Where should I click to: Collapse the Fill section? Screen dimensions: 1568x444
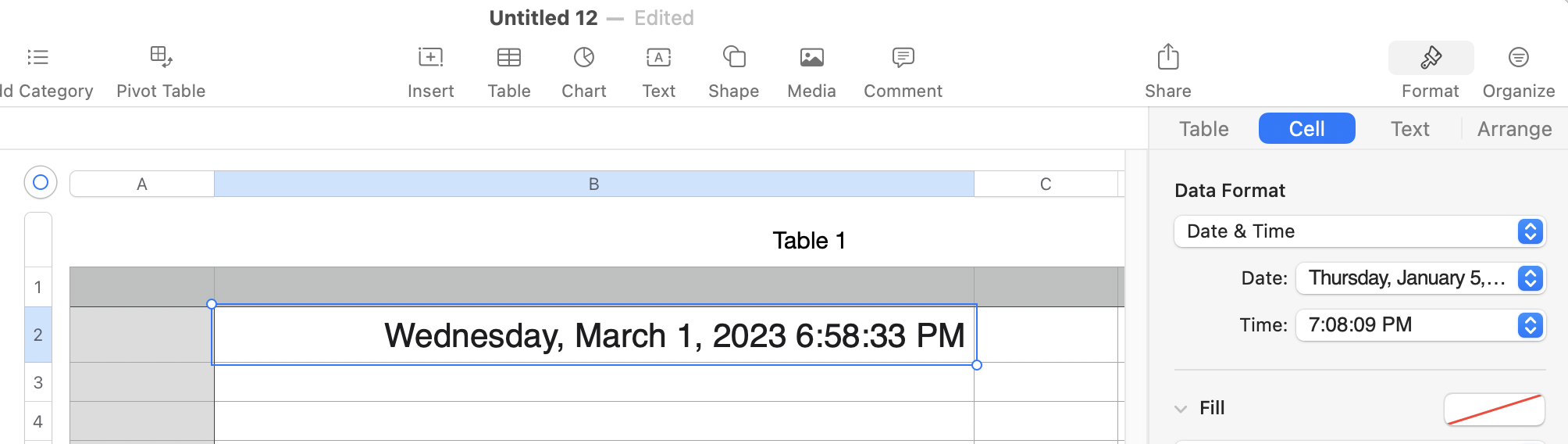pyautogui.click(x=1181, y=409)
